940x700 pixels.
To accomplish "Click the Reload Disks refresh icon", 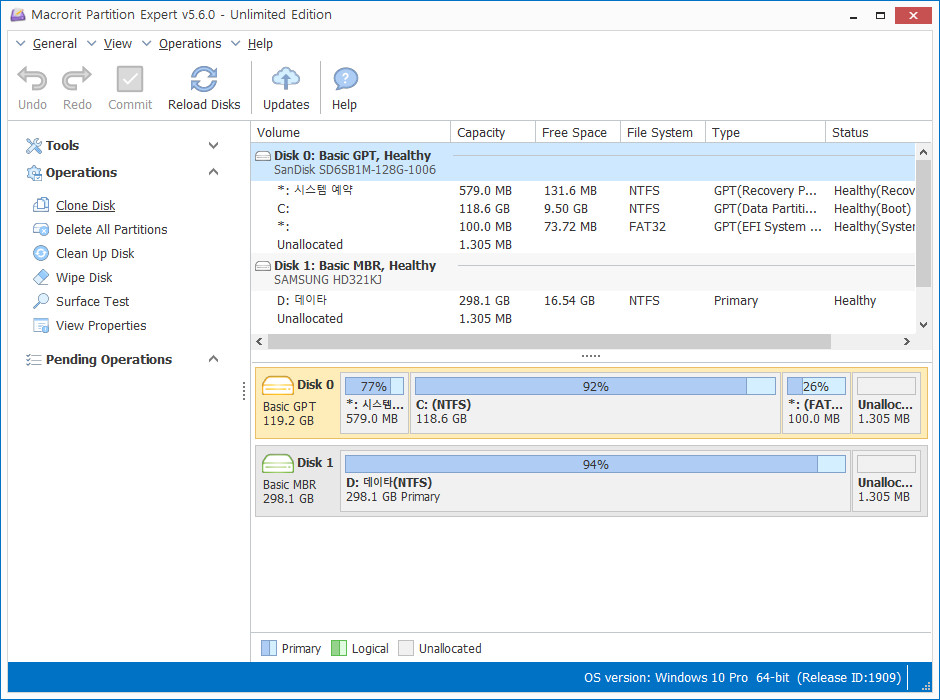I will coord(204,79).
